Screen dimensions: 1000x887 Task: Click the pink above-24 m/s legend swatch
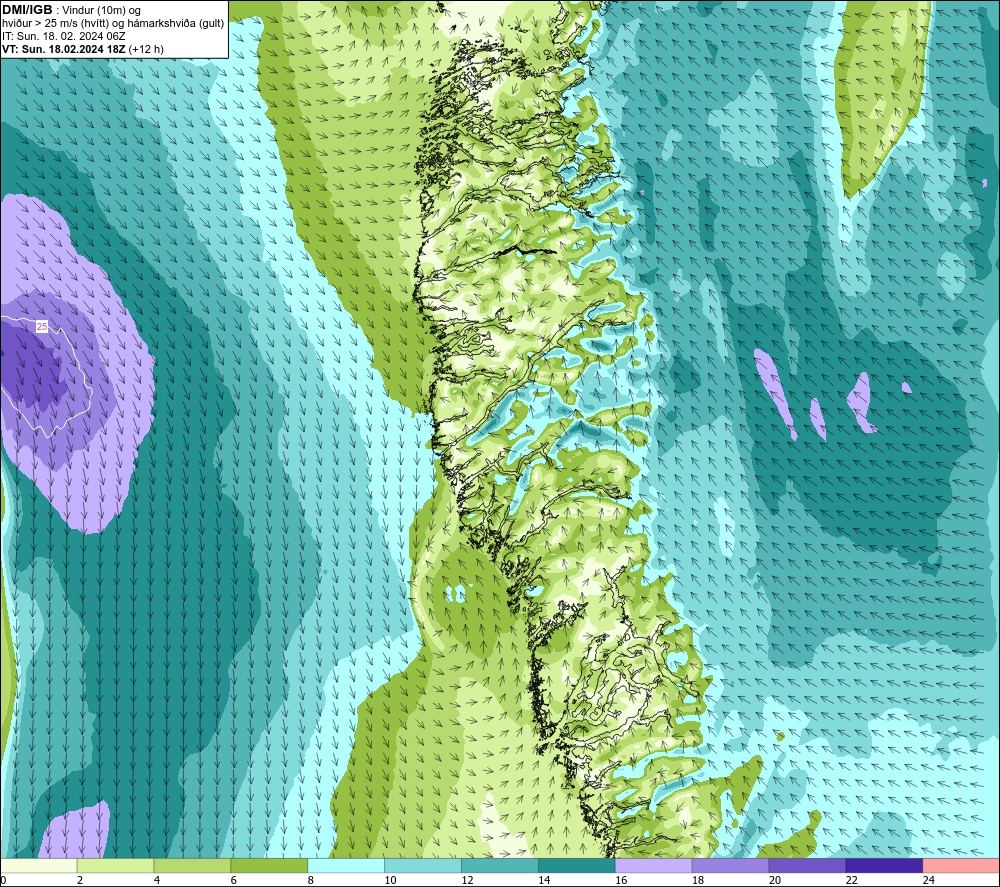961,865
